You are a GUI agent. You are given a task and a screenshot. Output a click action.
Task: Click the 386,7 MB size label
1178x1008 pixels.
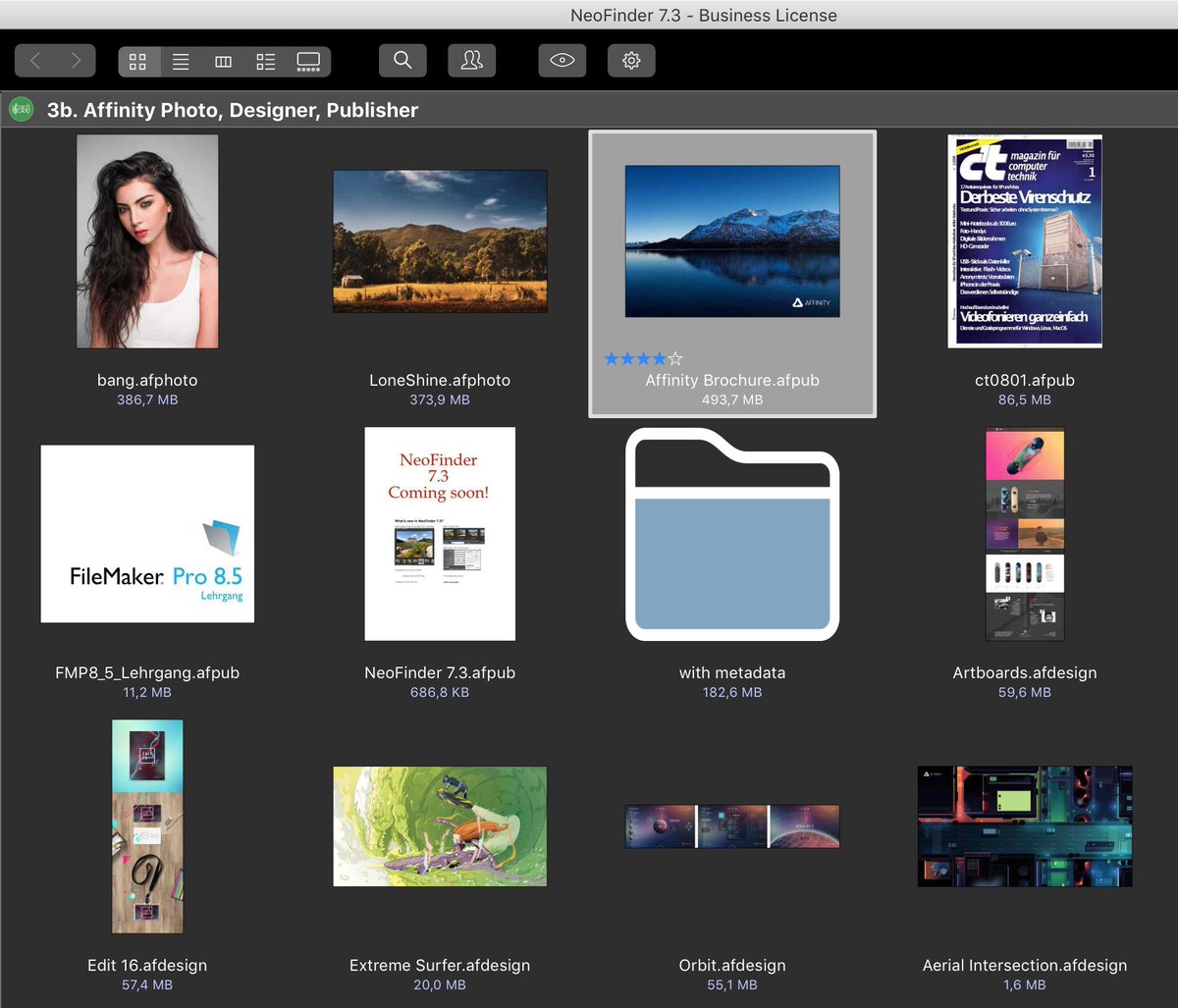coord(147,399)
